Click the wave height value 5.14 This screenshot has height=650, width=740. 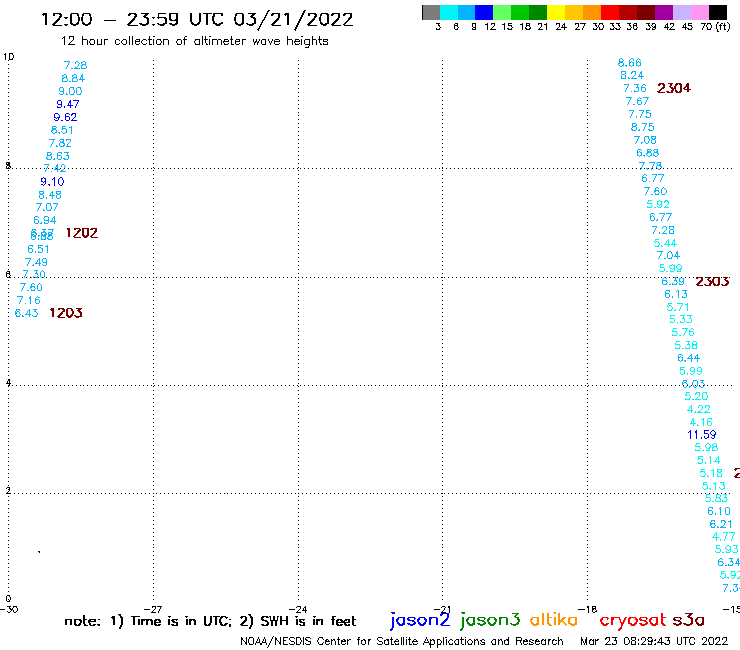click(709, 461)
